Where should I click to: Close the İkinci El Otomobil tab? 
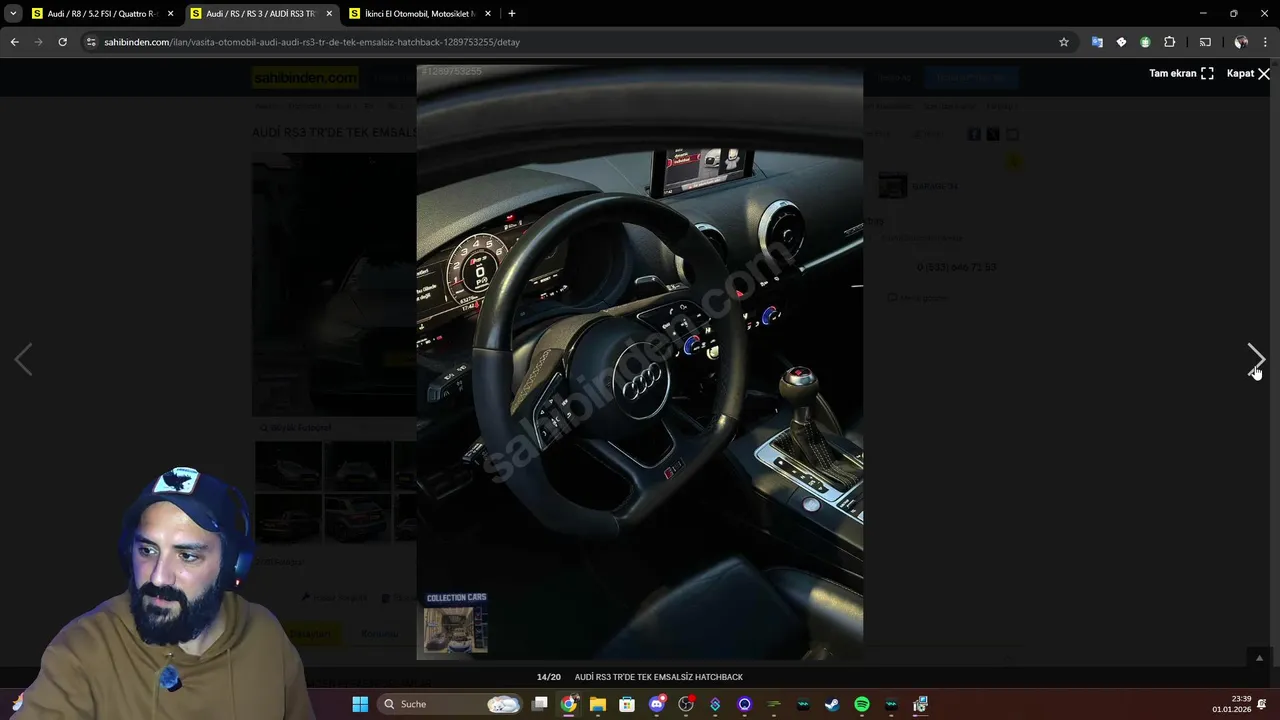488,14
